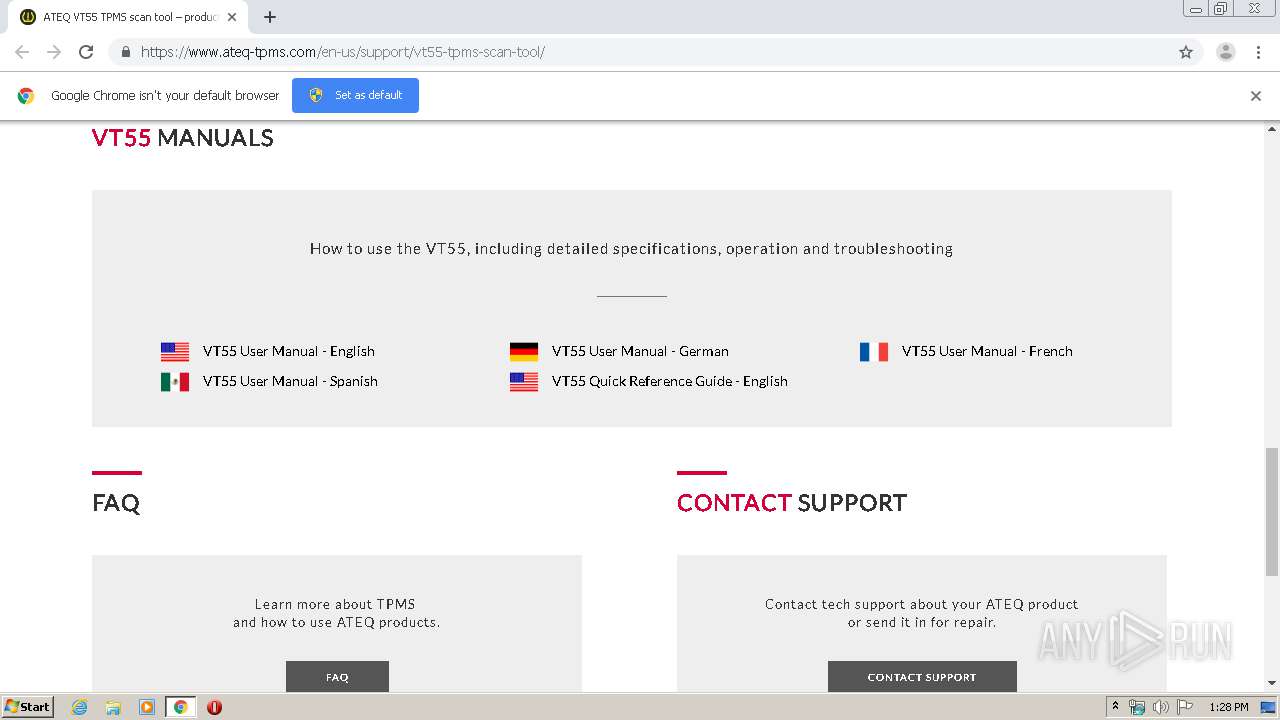Viewport: 1280px width, 720px height.
Task: Open the Chrome profile avatar
Action: point(1225,52)
